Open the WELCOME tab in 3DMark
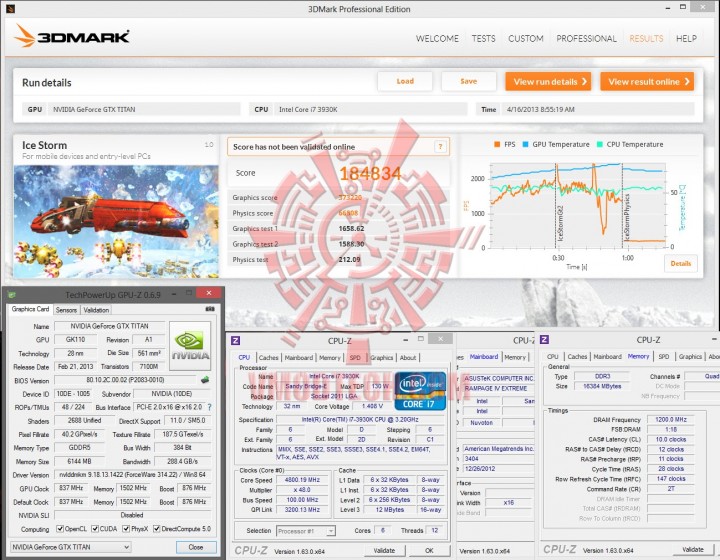Image resolution: width=720 pixels, height=560 pixels. click(437, 39)
